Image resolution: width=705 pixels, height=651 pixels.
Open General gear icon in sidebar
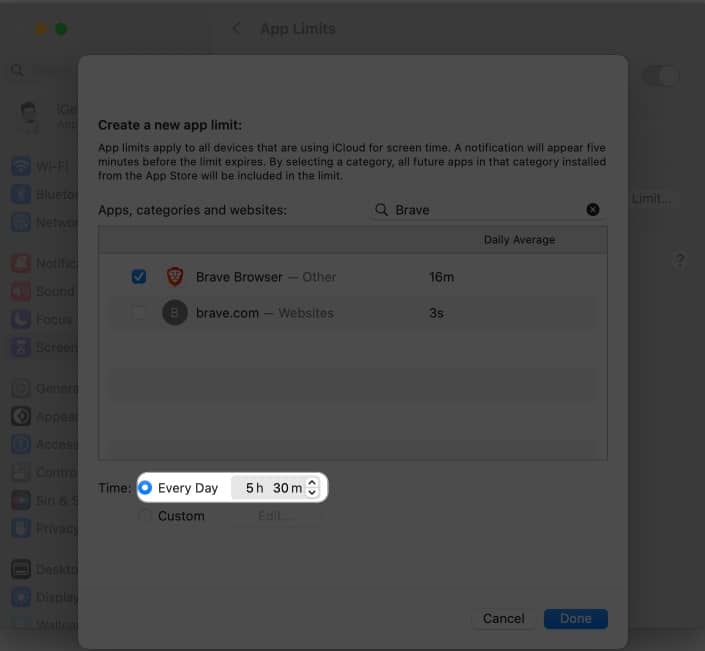coord(21,388)
